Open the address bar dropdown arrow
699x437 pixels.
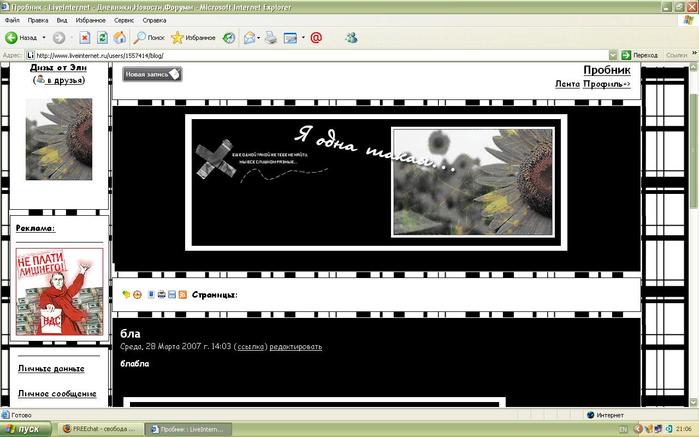613,55
